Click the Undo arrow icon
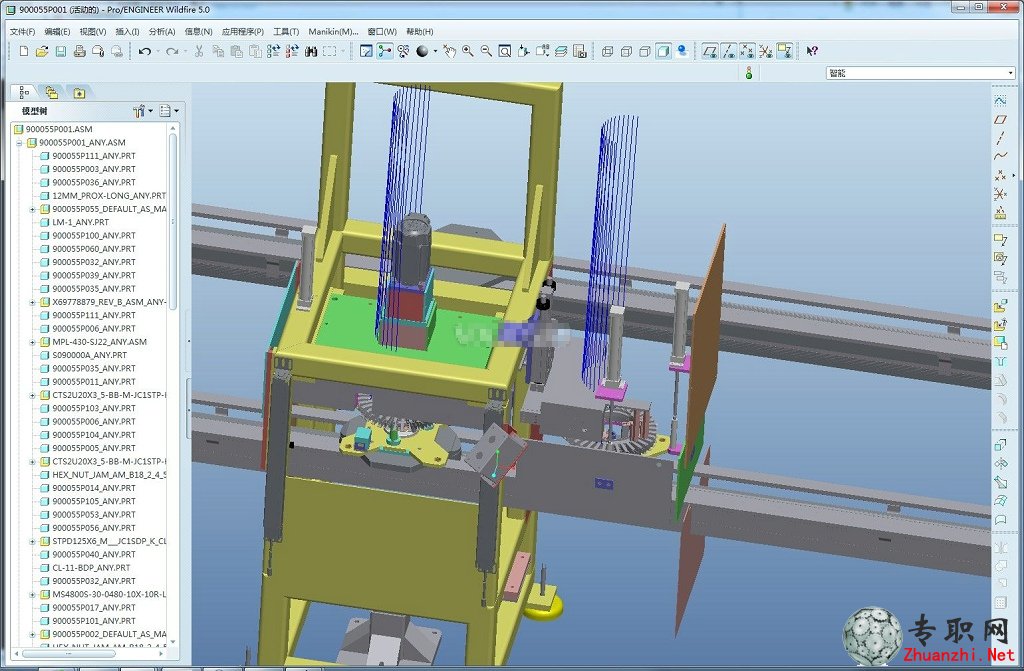1024x671 pixels. (x=145, y=51)
